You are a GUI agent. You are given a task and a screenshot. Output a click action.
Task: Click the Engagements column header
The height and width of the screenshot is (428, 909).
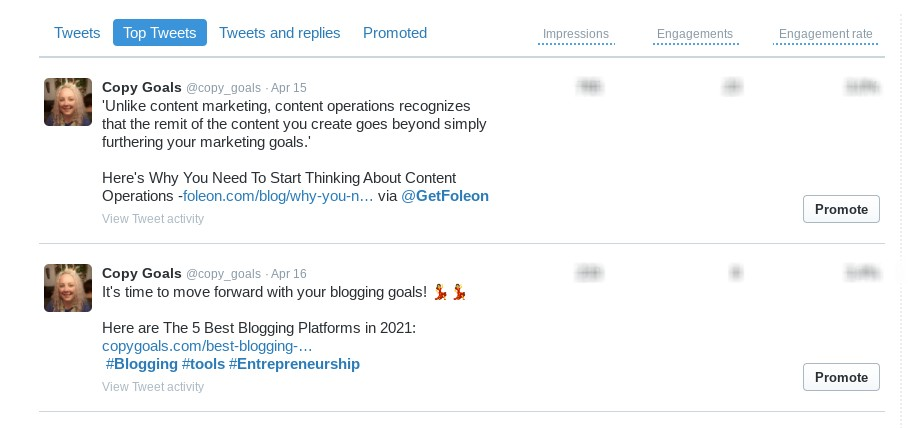point(694,35)
